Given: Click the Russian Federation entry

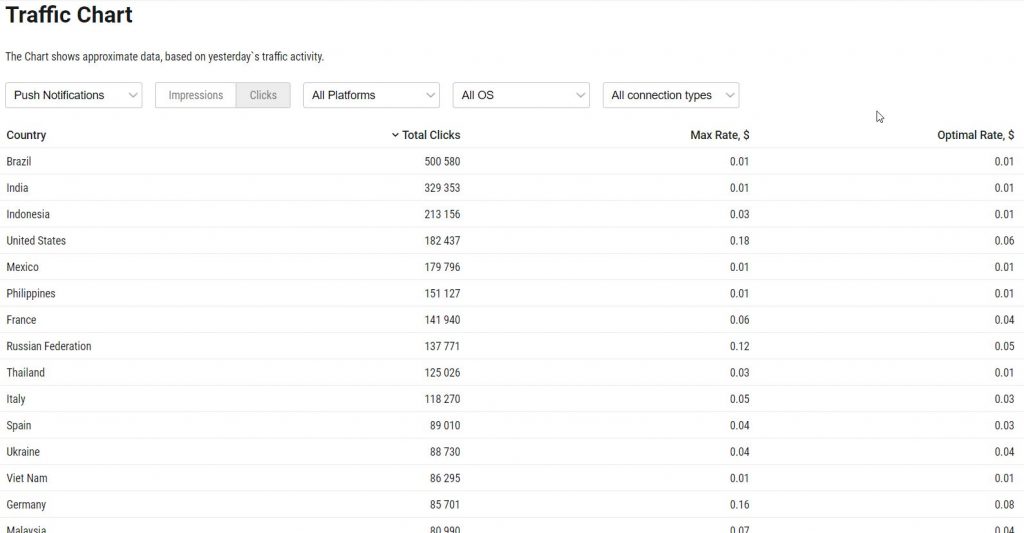Looking at the screenshot, I should click(48, 346).
